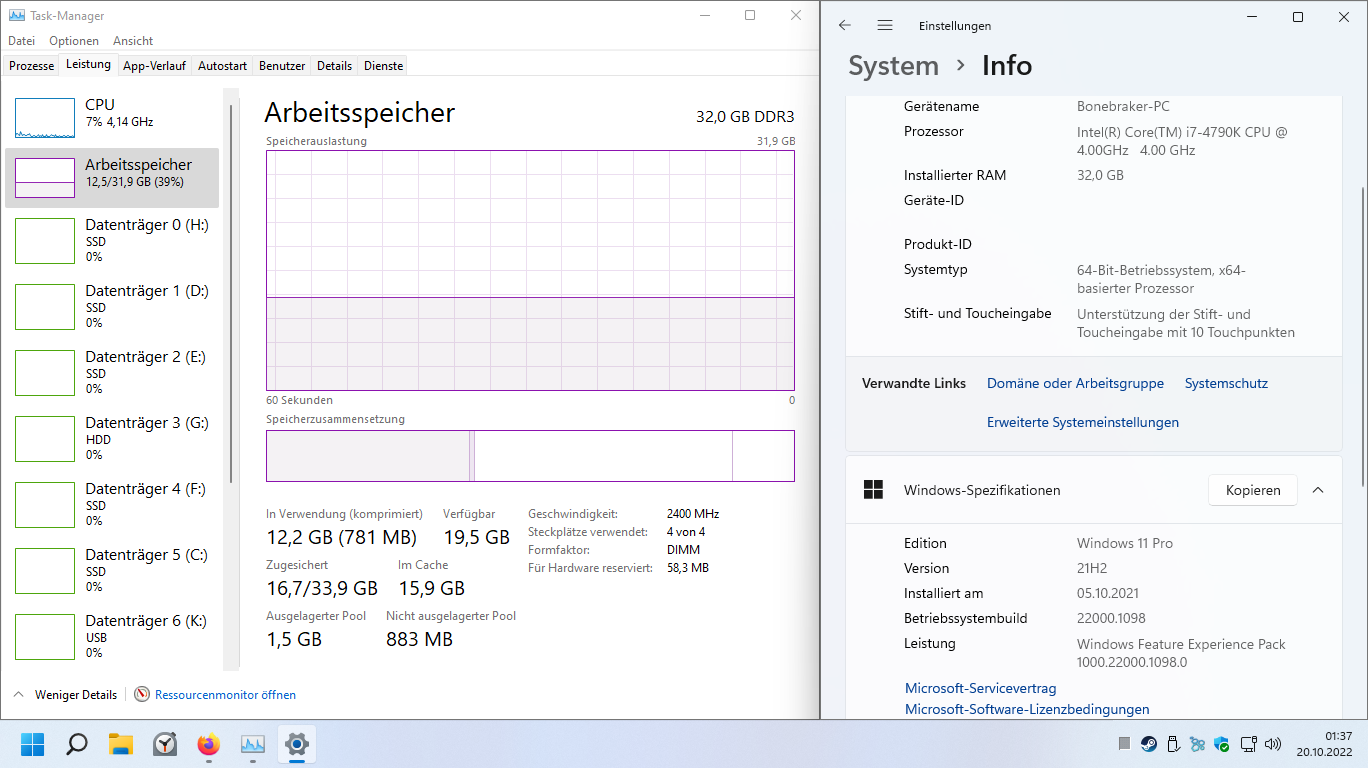Click "4 von 4" slots value
Image resolution: width=1368 pixels, height=768 pixels.
[686, 532]
